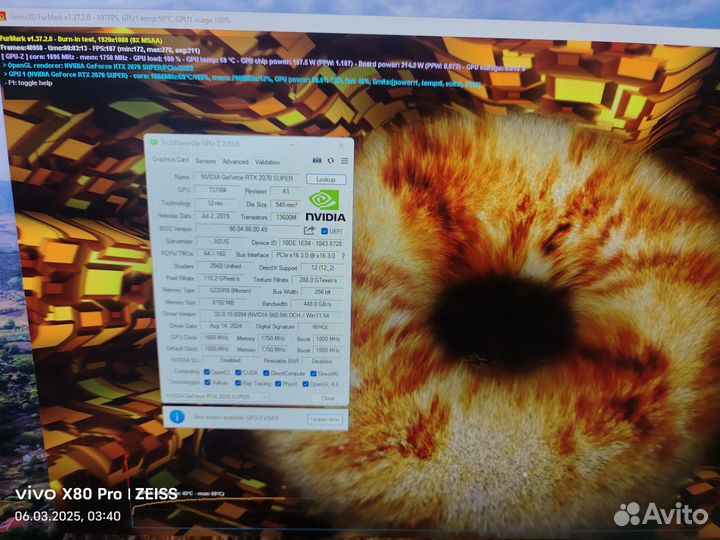Toggle the UEFI checkbox

click(x=324, y=231)
